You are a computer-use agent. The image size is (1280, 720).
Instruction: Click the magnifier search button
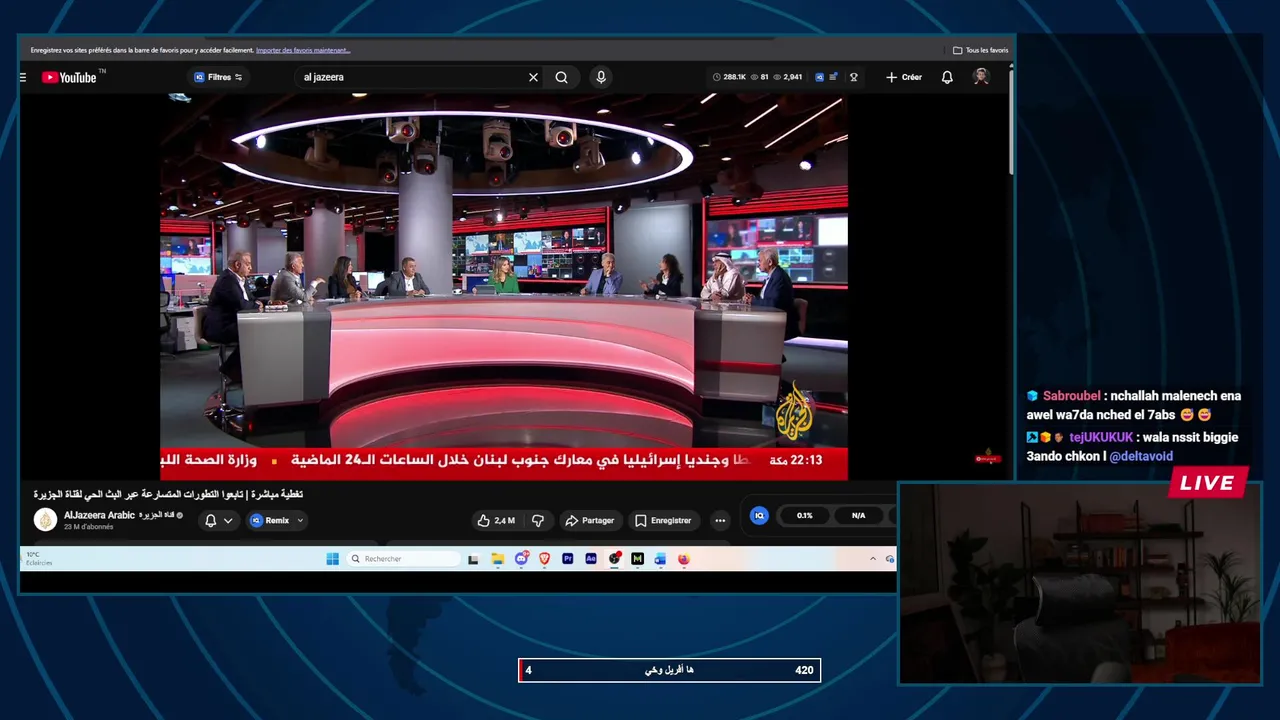pos(562,77)
